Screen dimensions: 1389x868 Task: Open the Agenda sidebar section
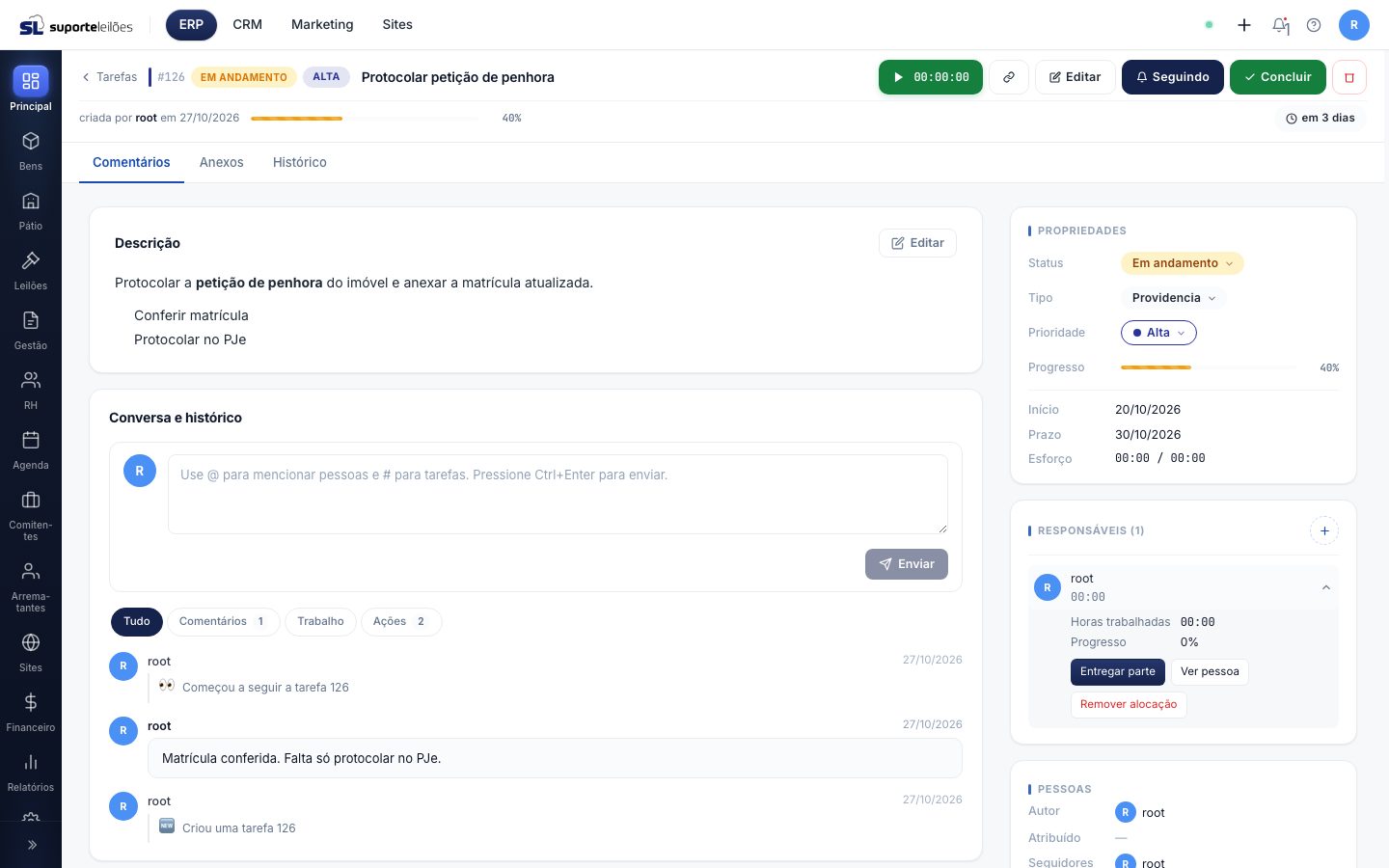pyautogui.click(x=31, y=449)
